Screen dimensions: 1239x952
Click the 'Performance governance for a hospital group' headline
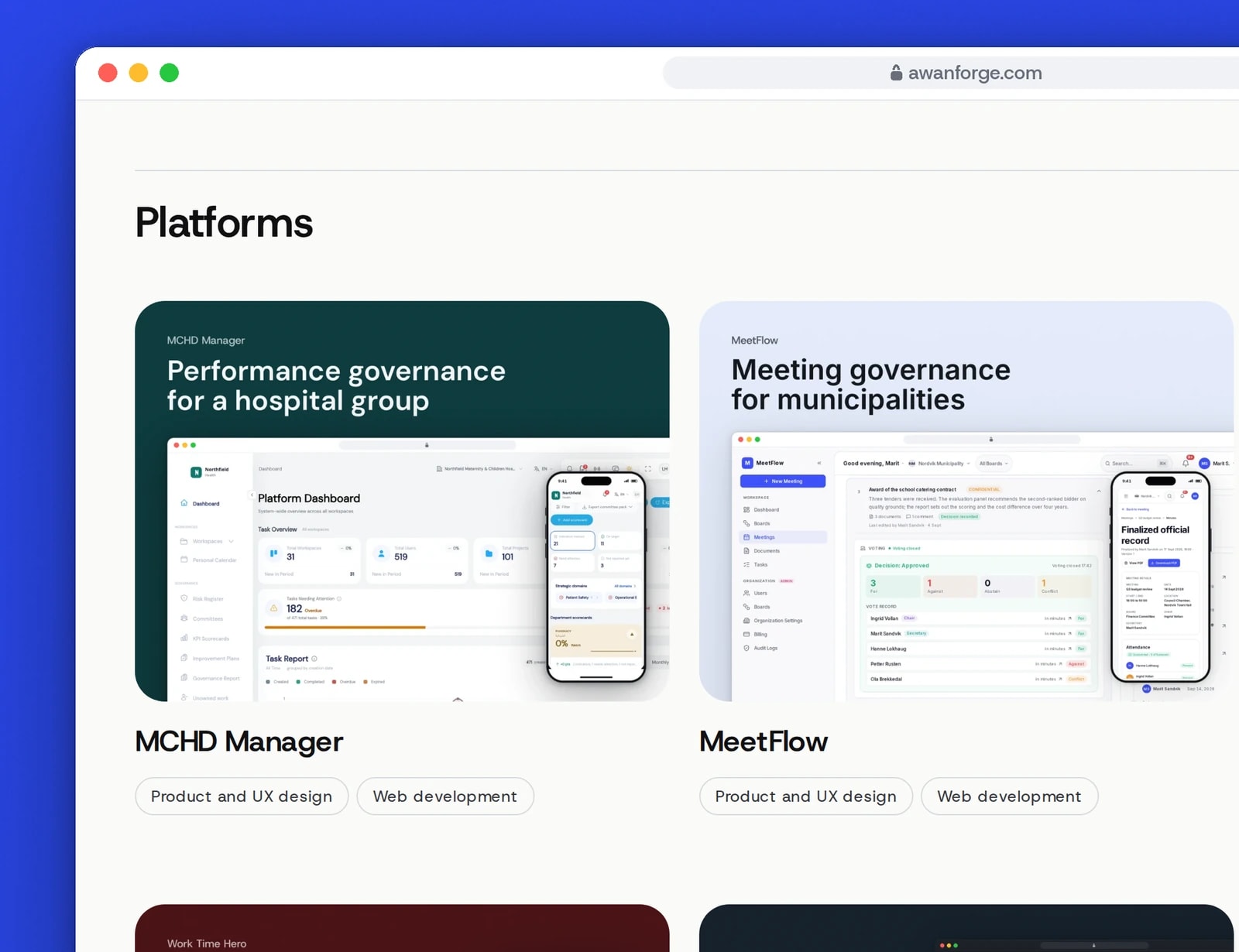pyautogui.click(x=336, y=385)
